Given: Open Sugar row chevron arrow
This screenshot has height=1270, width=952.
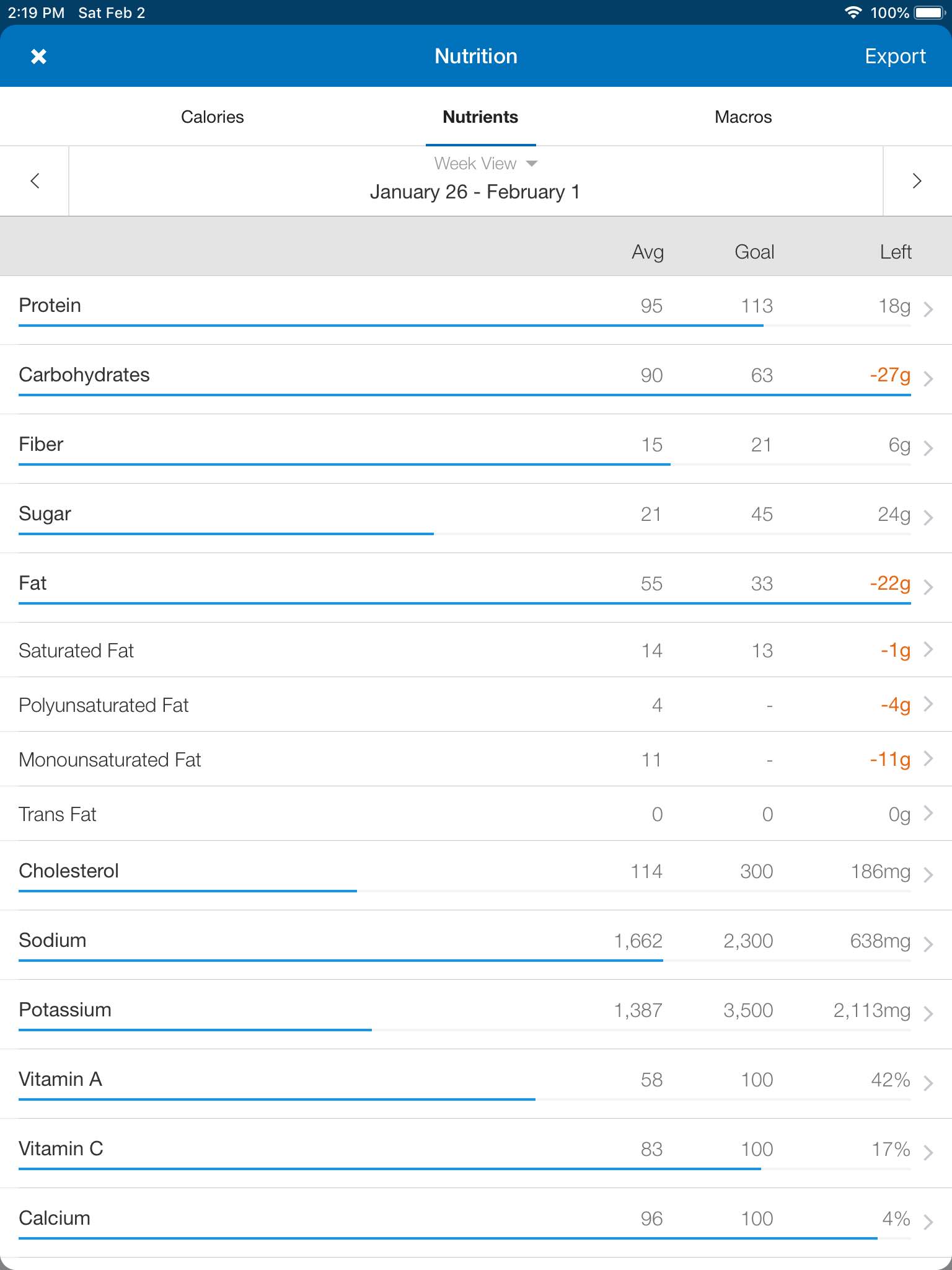Looking at the screenshot, I should 928,517.
